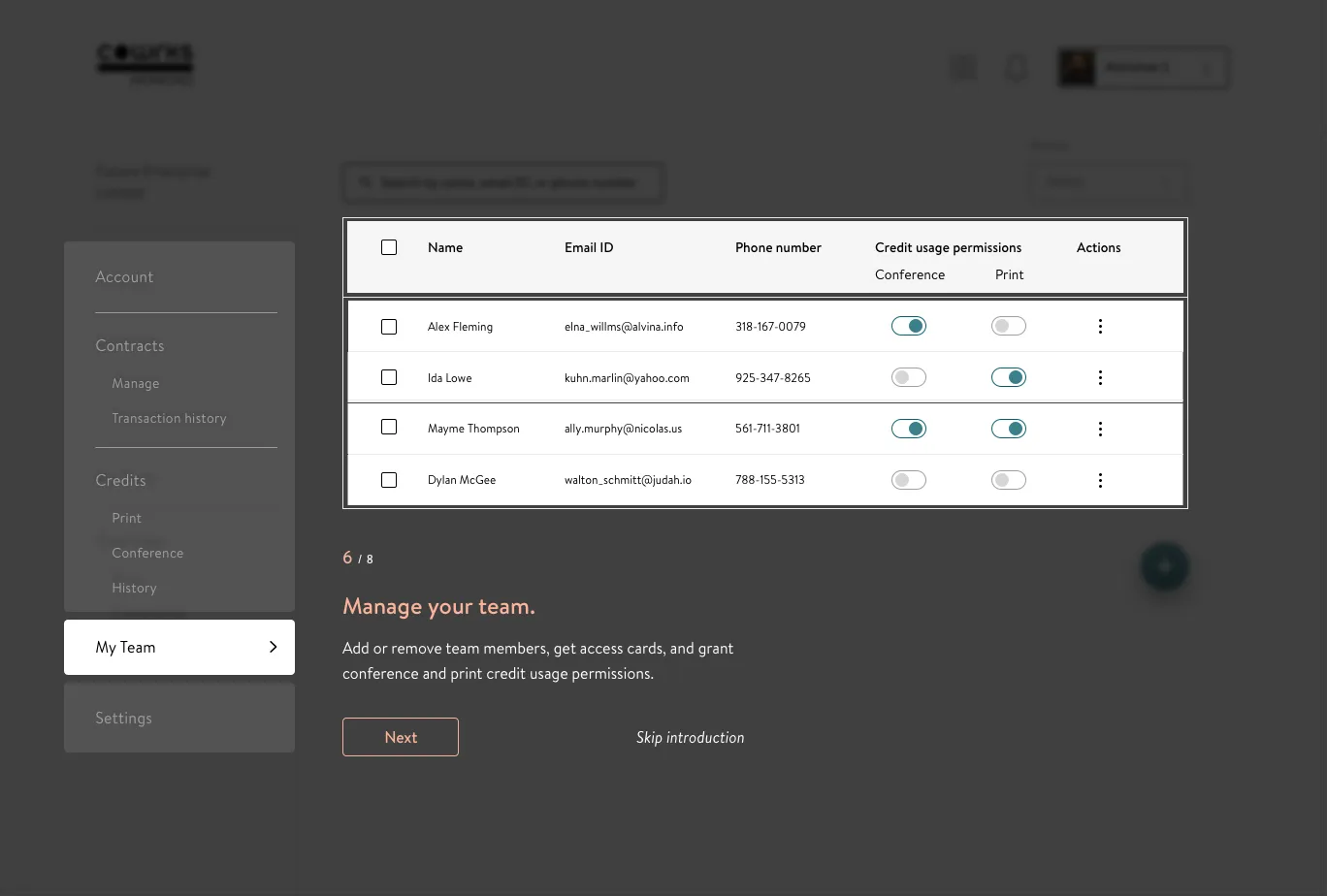Click Skip introduction link
1327x896 pixels.
691,738
